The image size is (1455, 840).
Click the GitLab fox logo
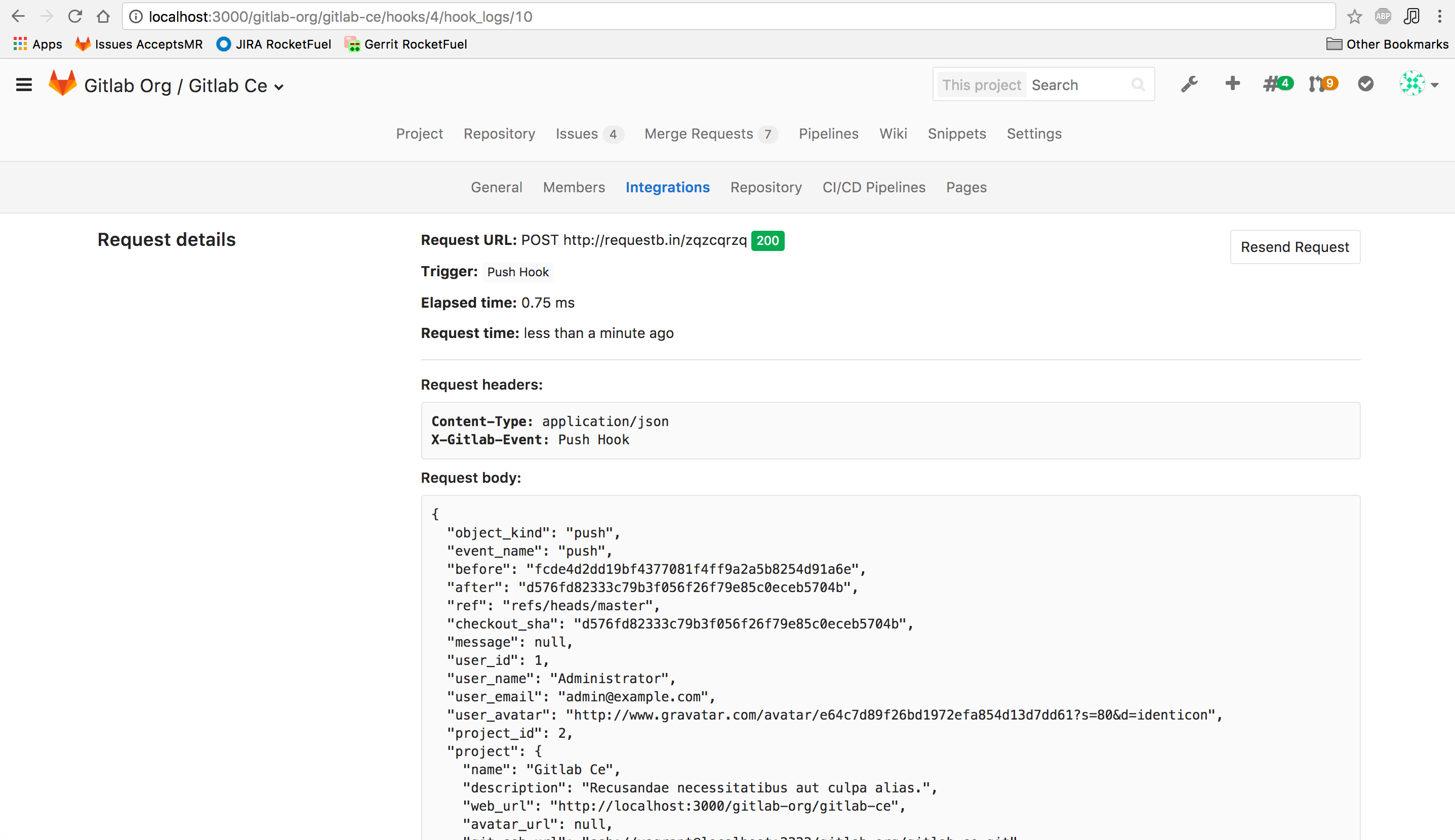point(62,84)
